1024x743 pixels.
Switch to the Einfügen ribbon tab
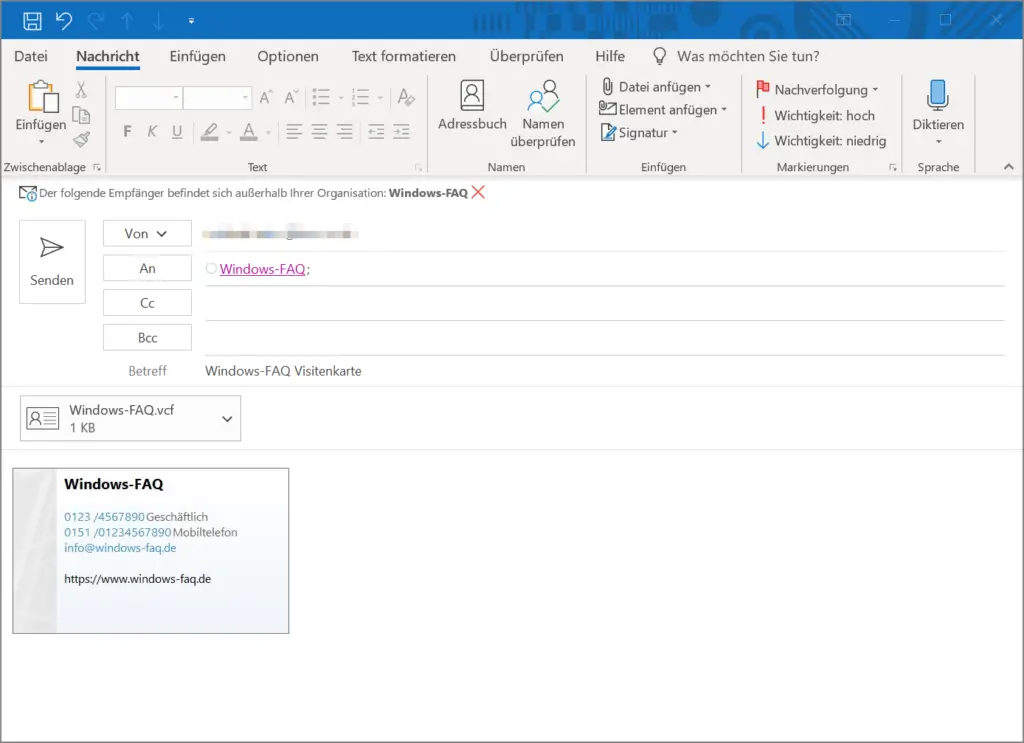point(197,56)
